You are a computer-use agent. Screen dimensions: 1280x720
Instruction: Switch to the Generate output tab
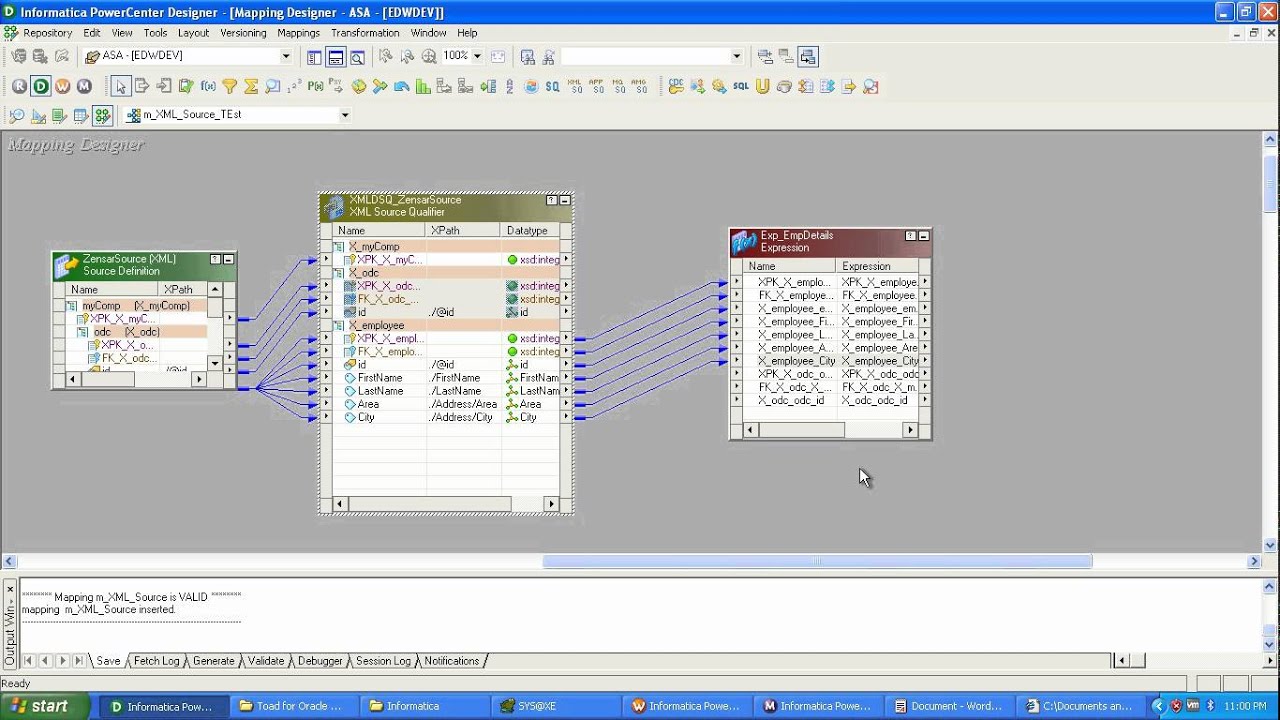pos(213,661)
